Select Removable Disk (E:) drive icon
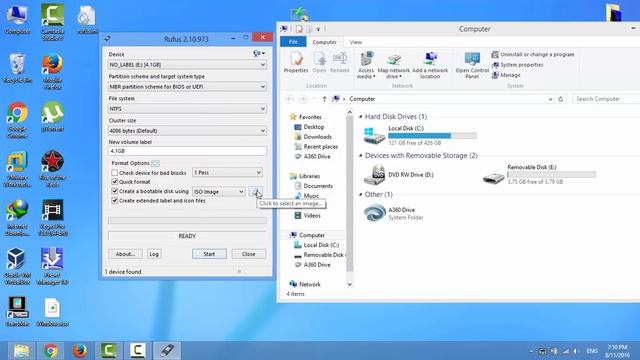This screenshot has width=640, height=360. [493, 178]
